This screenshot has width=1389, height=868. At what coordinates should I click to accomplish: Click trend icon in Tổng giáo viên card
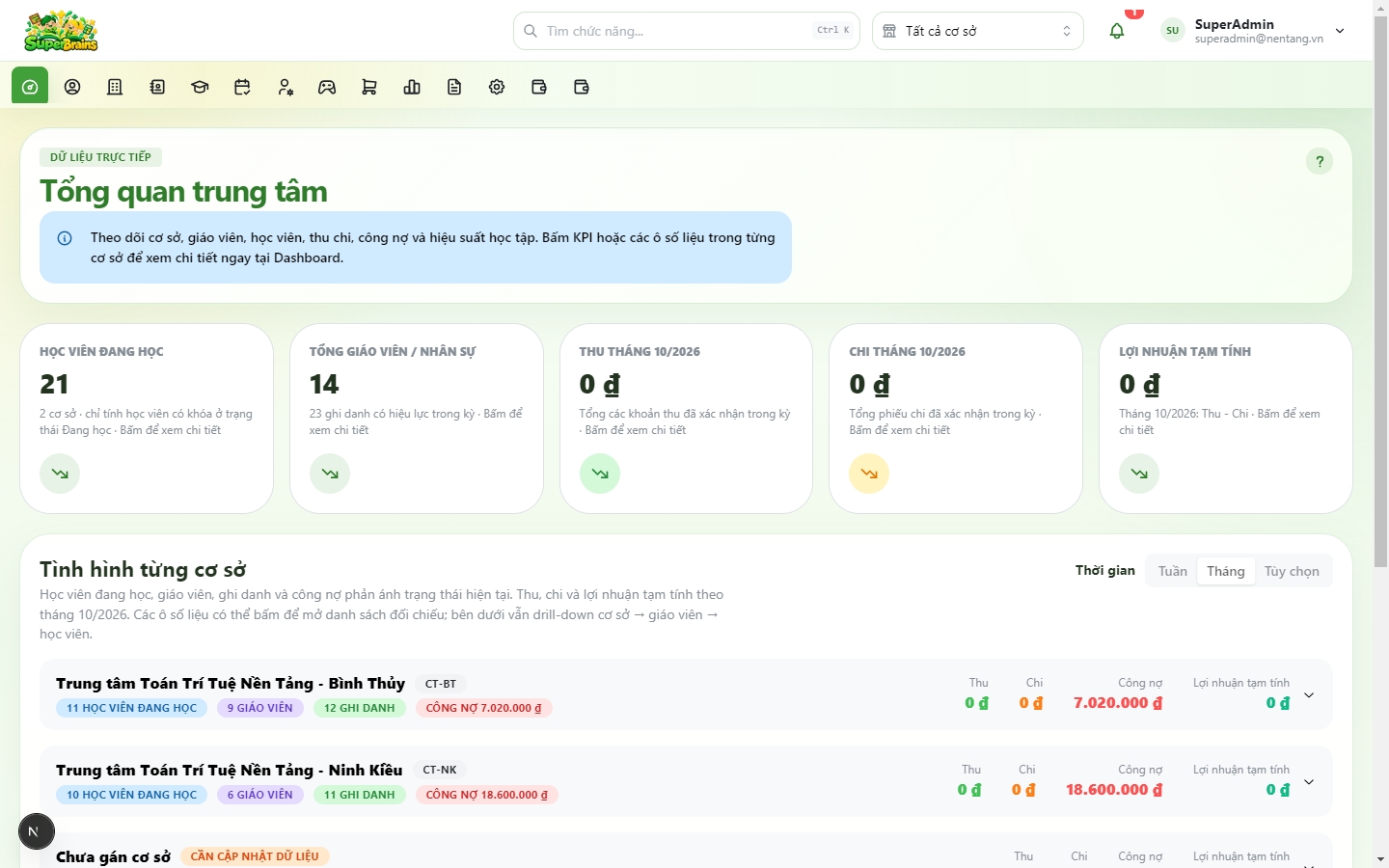[330, 474]
